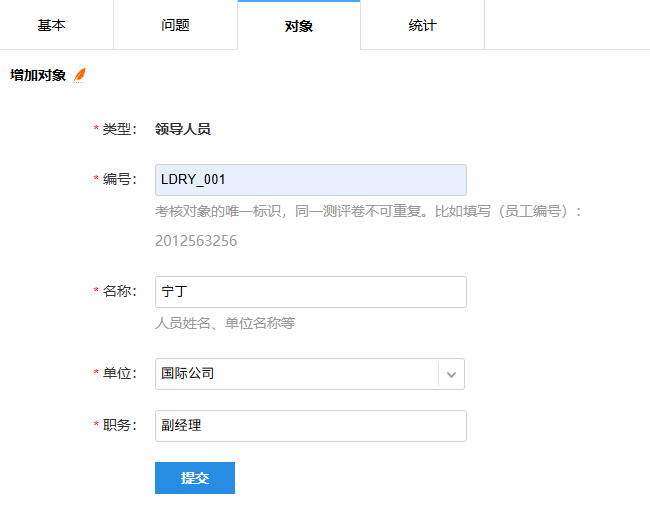Open the 单位 combo box showing 国际公司

(297, 374)
